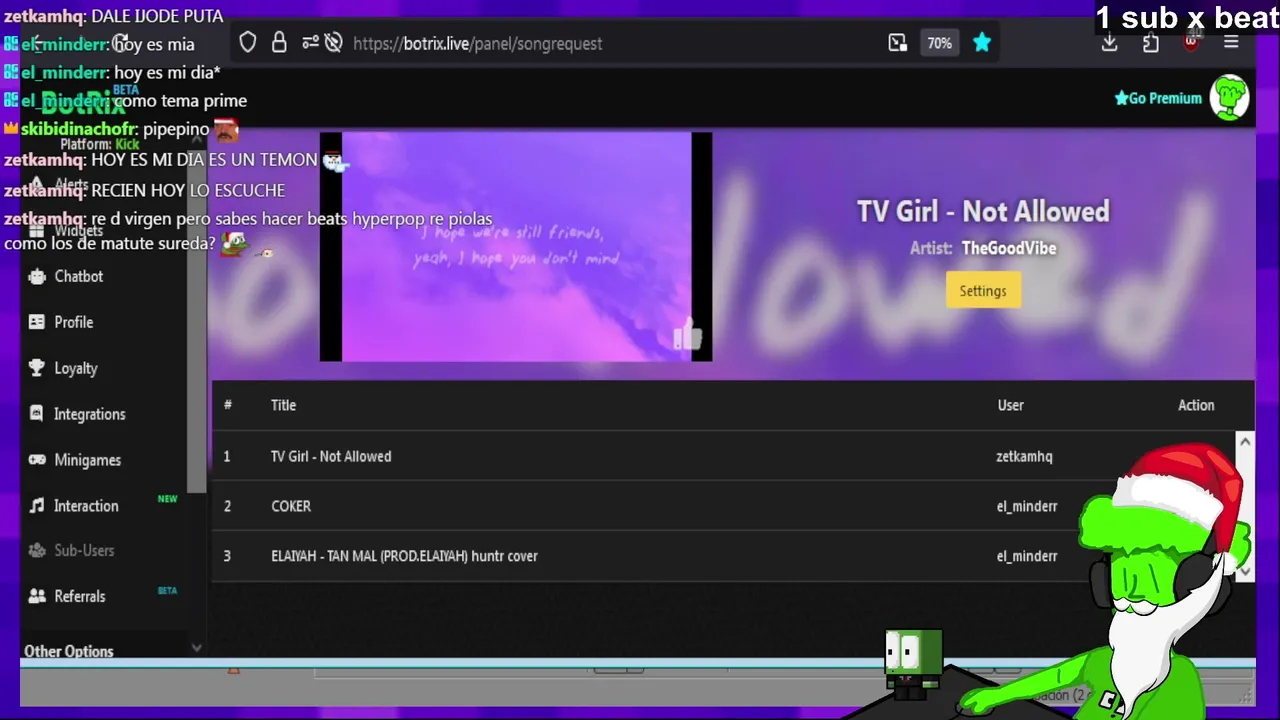Click the thumbs-up icon on video player
The image size is (1280, 720).
688,337
